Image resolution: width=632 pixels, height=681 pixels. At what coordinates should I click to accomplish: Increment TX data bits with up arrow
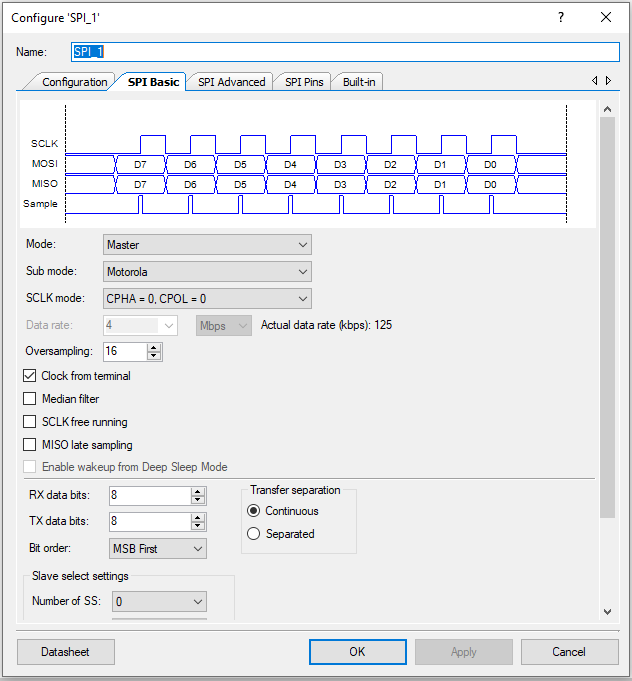[198, 518]
